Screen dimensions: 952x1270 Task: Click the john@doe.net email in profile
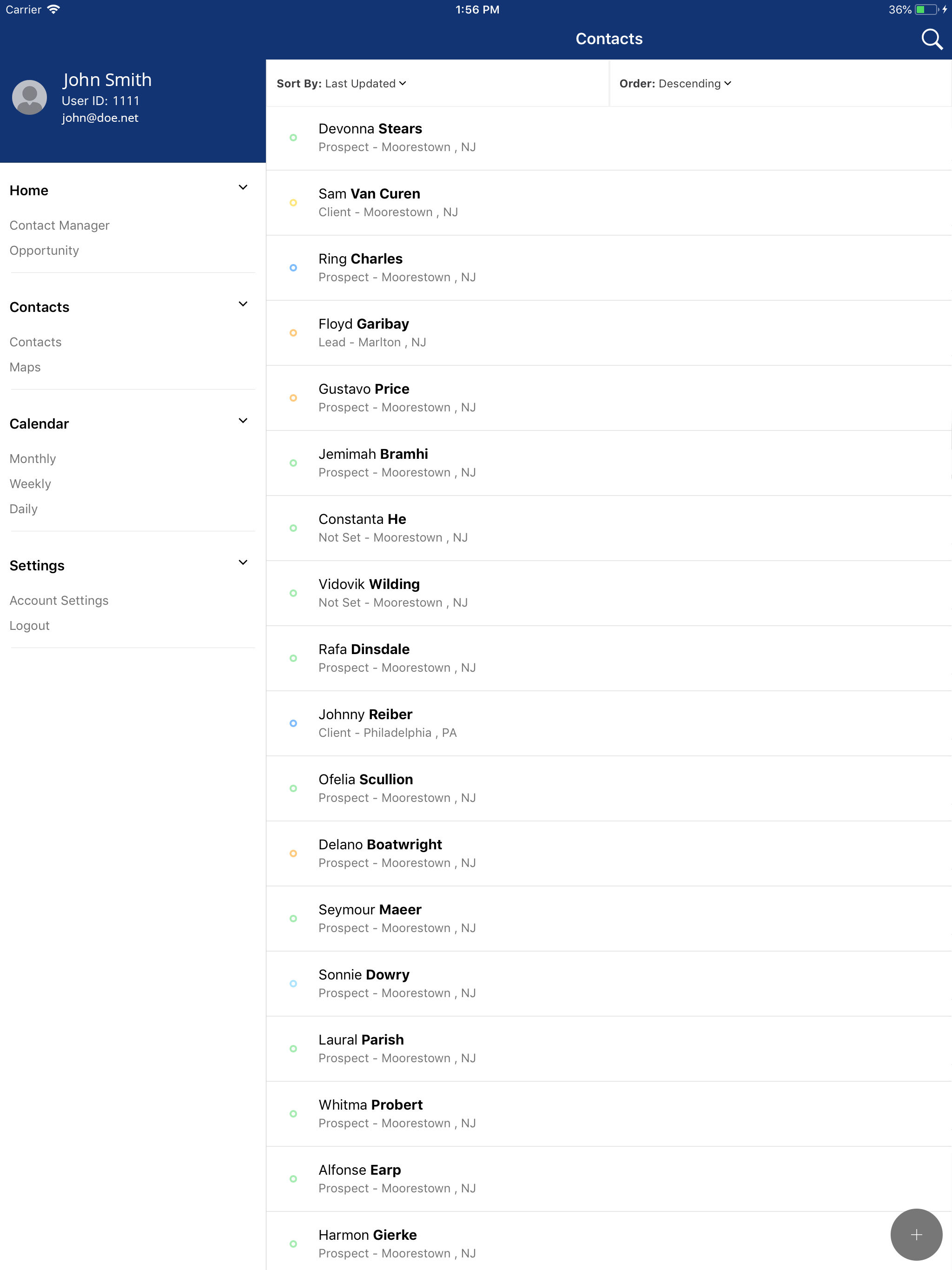pyautogui.click(x=100, y=118)
